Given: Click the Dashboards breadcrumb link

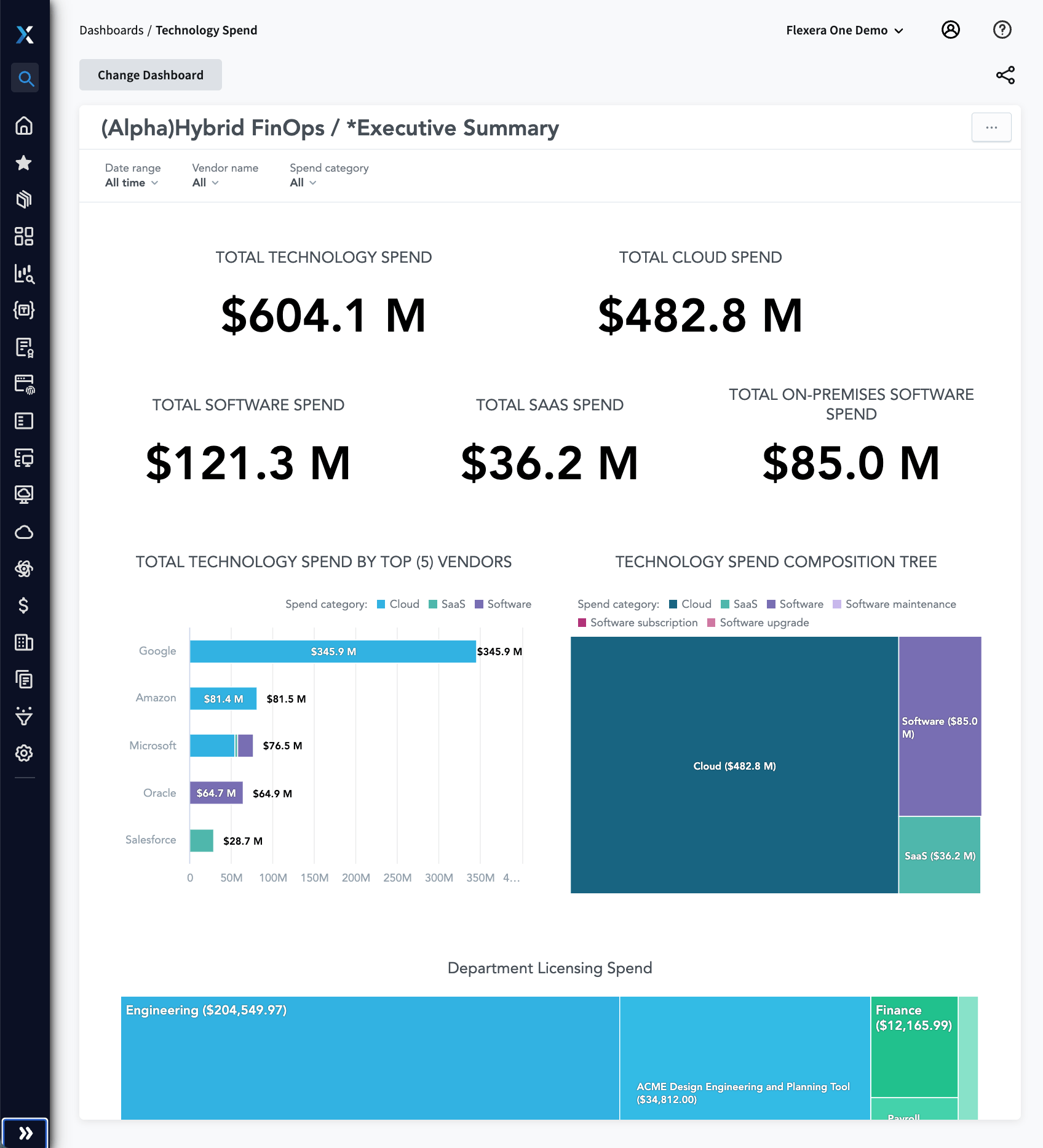Looking at the screenshot, I should [x=111, y=30].
